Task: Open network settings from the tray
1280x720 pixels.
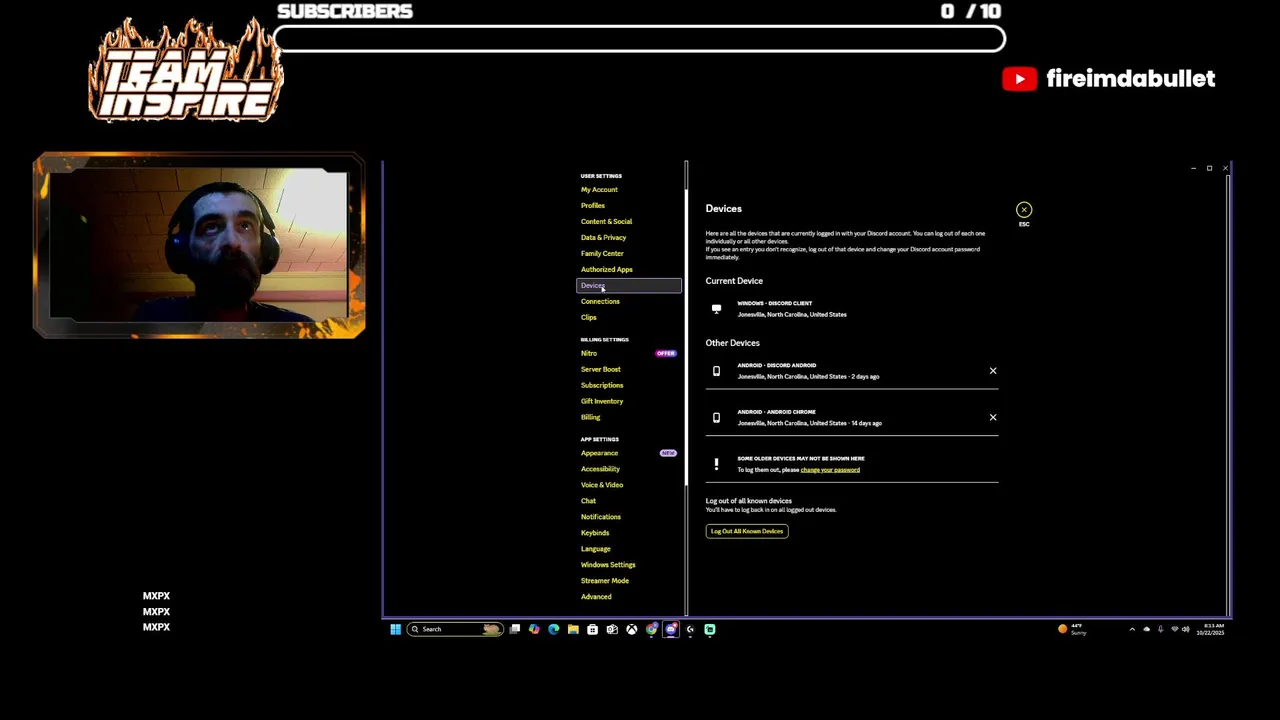Action: [1174, 629]
